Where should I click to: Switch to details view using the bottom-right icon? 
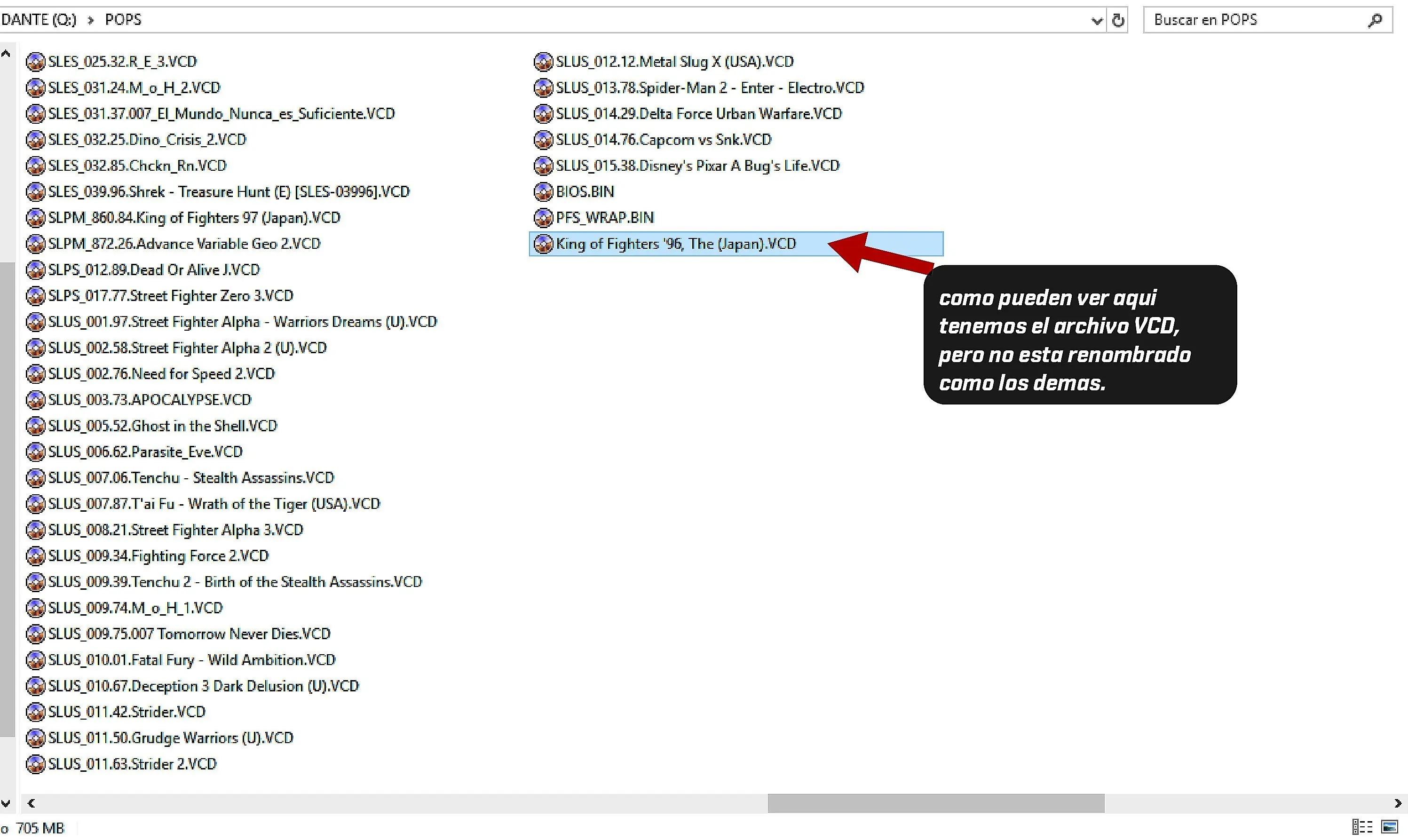click(x=1361, y=826)
